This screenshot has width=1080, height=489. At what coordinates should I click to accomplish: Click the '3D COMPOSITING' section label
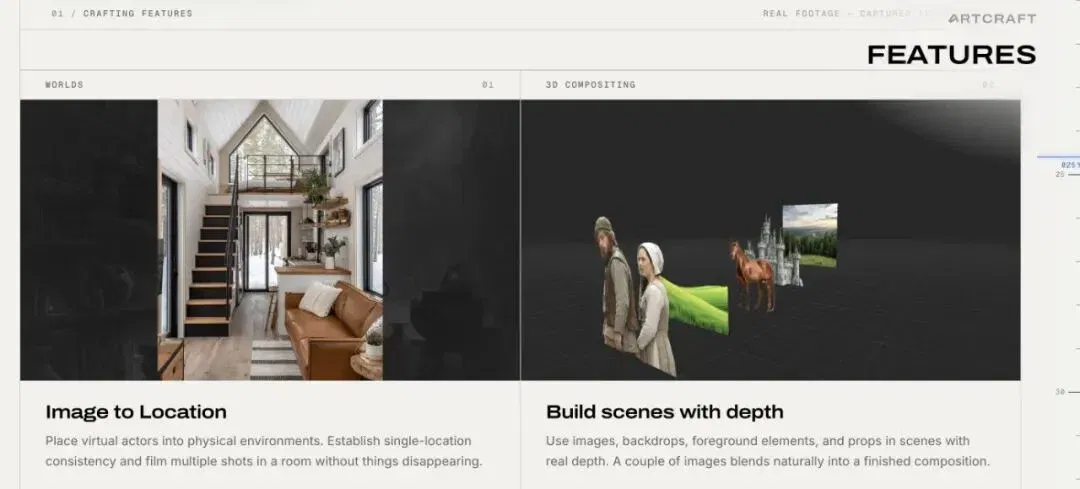point(590,85)
